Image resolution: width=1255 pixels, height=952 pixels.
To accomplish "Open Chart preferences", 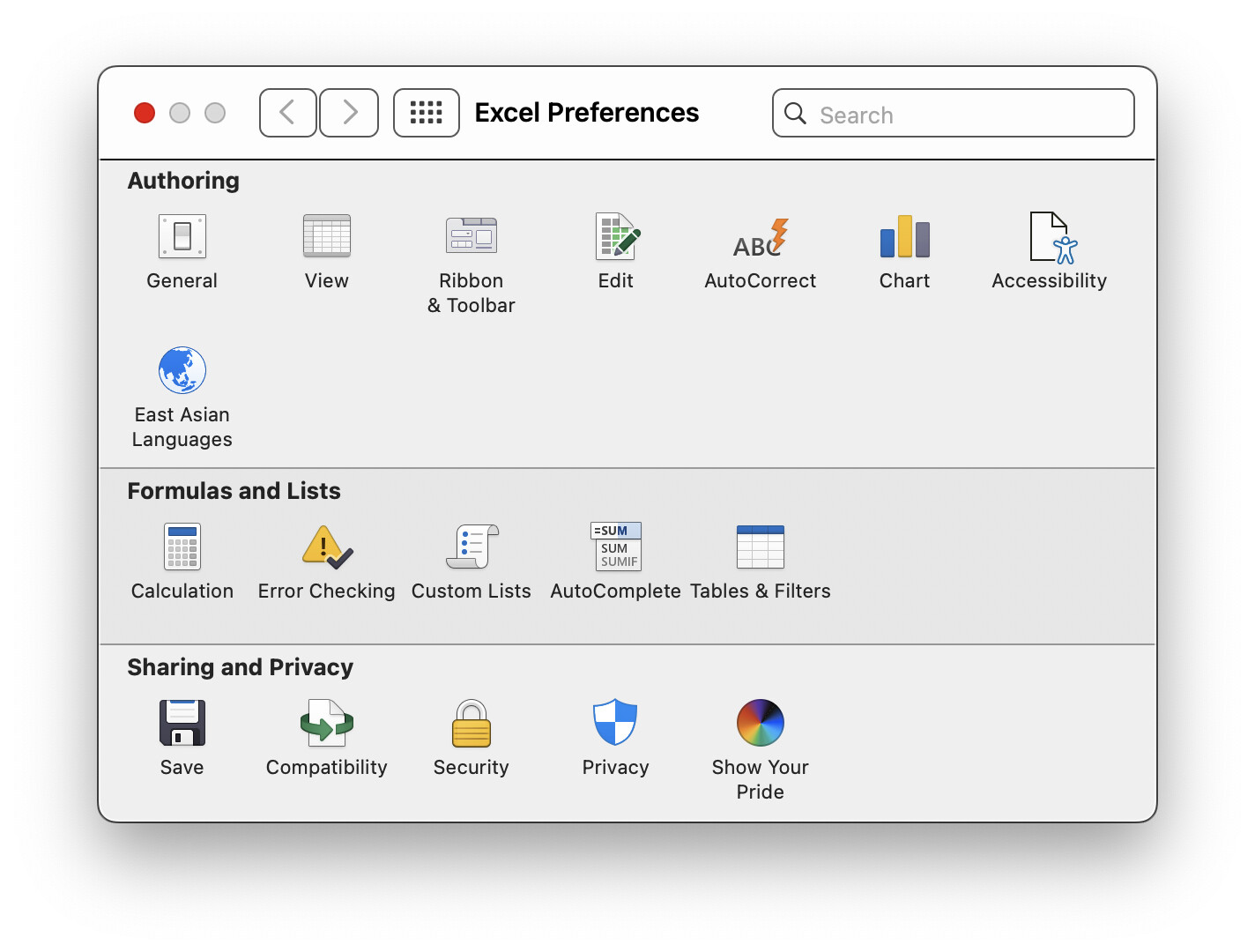I will [x=904, y=236].
